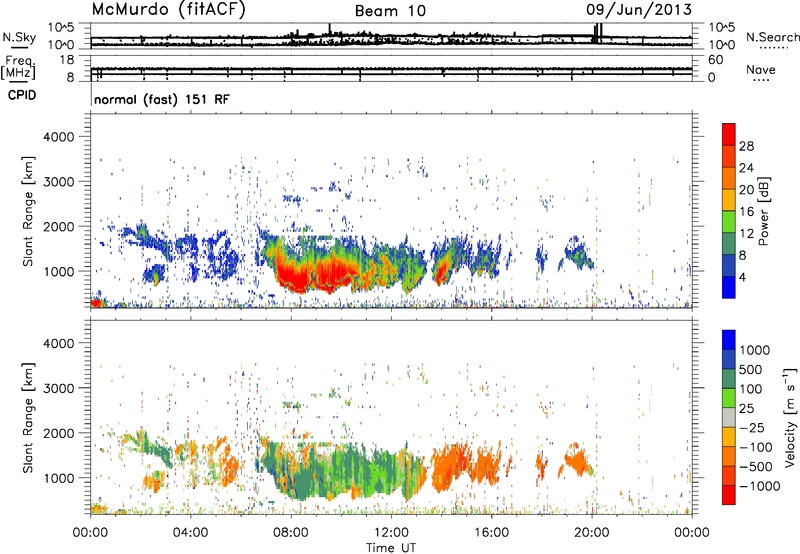Pick the red velocity segment below -1000
This screenshot has height=554, width=800.
pyautogui.click(x=729, y=495)
